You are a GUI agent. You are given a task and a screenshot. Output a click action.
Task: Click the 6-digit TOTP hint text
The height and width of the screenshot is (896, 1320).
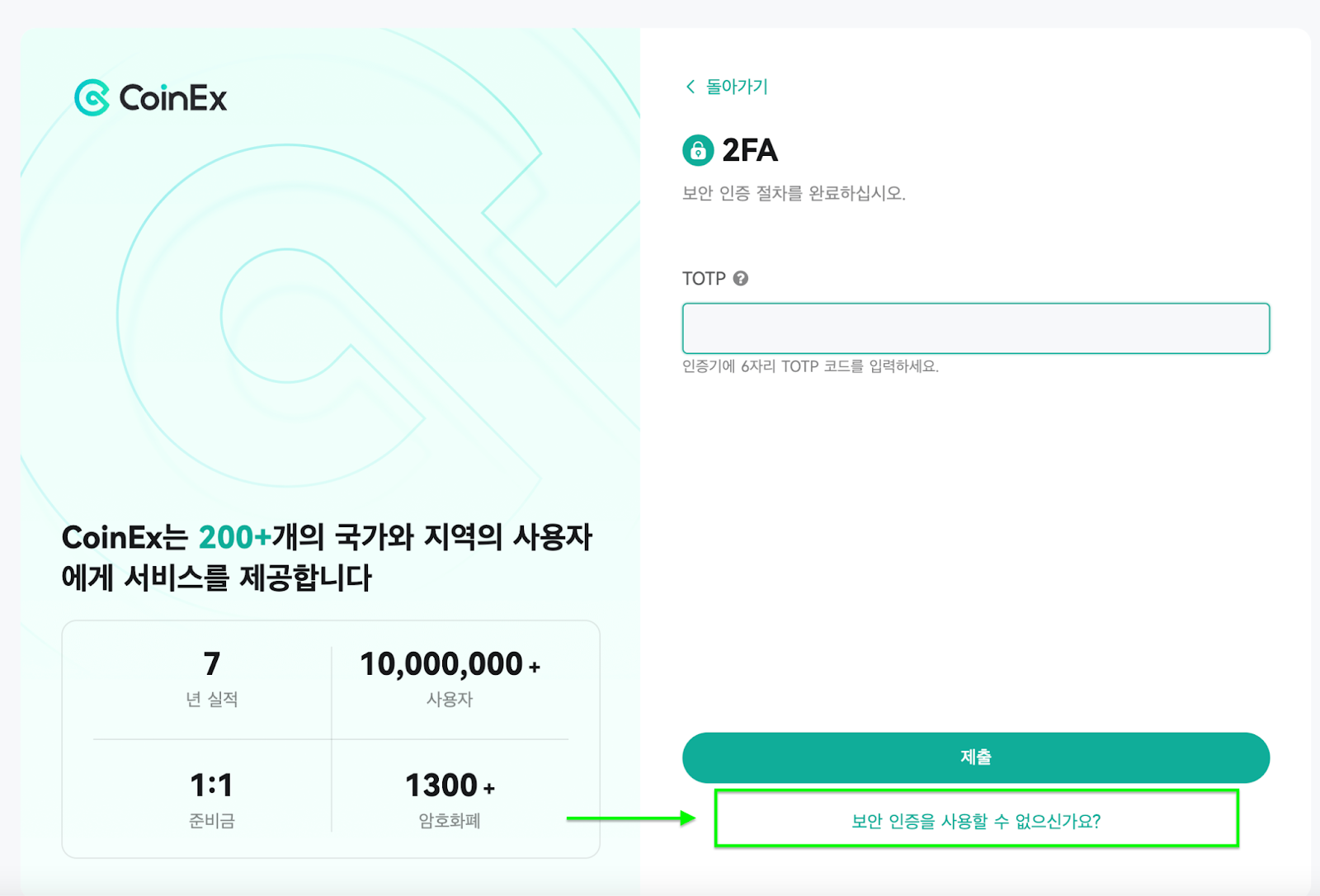tap(811, 366)
